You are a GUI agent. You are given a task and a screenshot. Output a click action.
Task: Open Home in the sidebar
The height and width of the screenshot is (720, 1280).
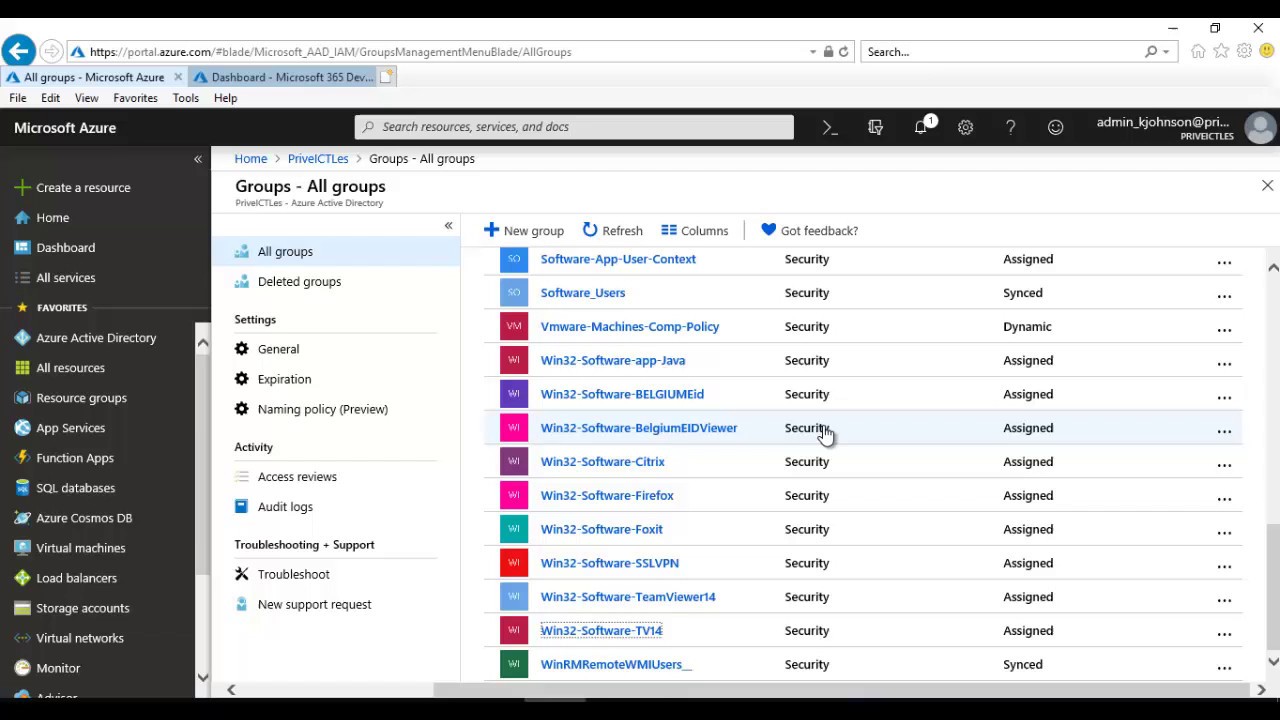[x=52, y=217]
